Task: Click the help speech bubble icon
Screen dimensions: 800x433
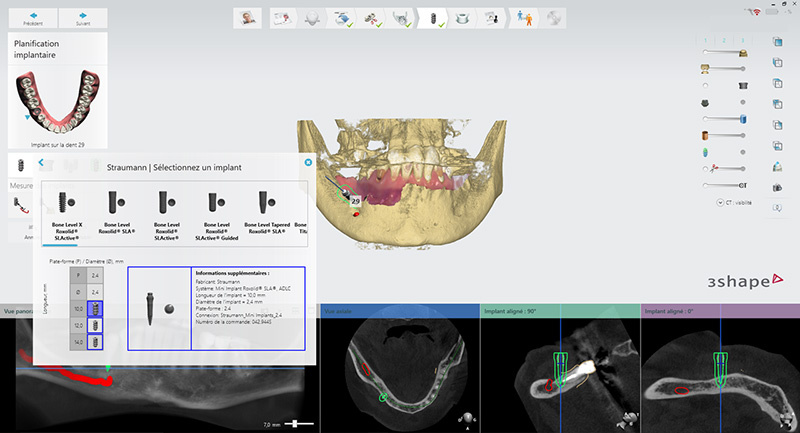Action: click(777, 208)
